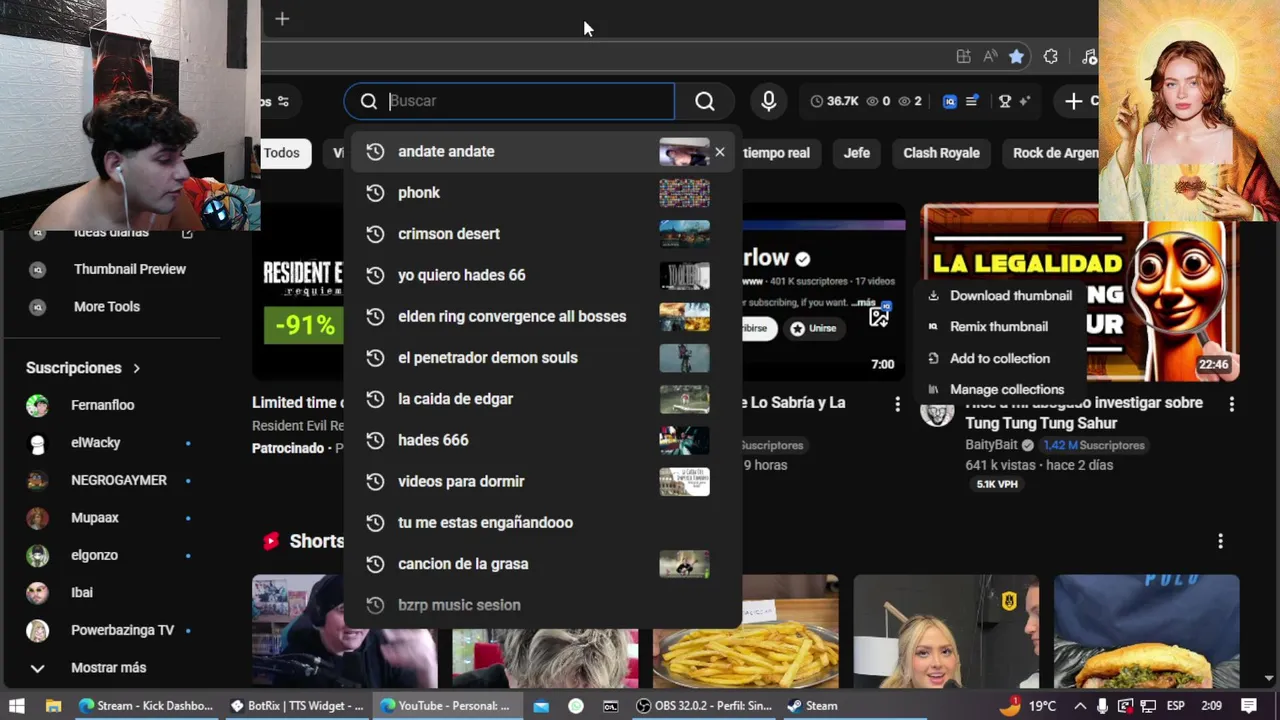Click the thumbnail next to 'crimson desert'

685,234
